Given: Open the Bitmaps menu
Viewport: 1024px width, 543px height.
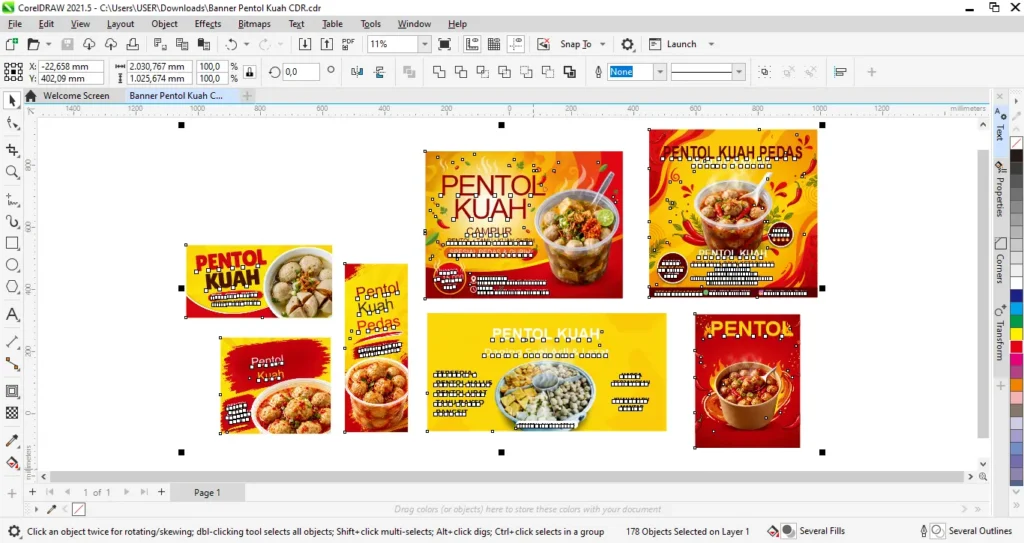Looking at the screenshot, I should pos(254,24).
